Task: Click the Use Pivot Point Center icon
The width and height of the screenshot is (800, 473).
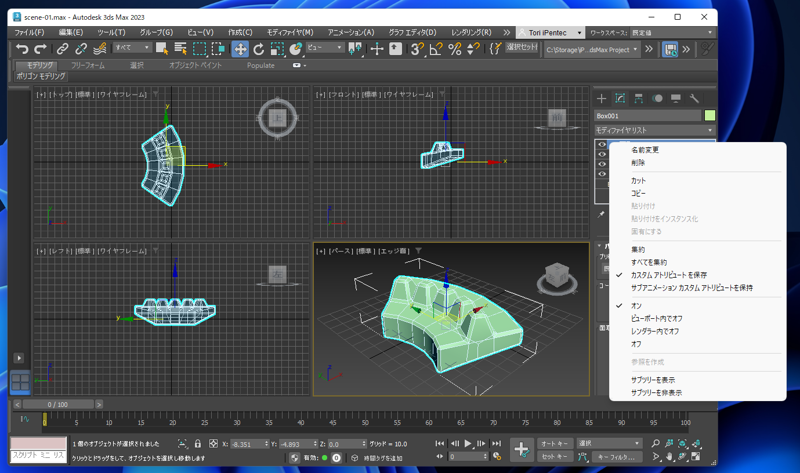Action: pyautogui.click(x=355, y=49)
